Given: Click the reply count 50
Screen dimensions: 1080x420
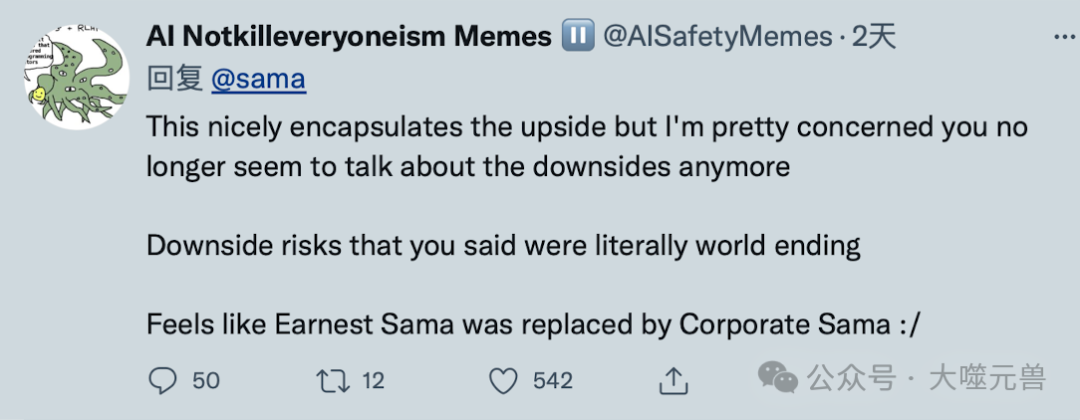Looking at the screenshot, I should [x=206, y=380].
